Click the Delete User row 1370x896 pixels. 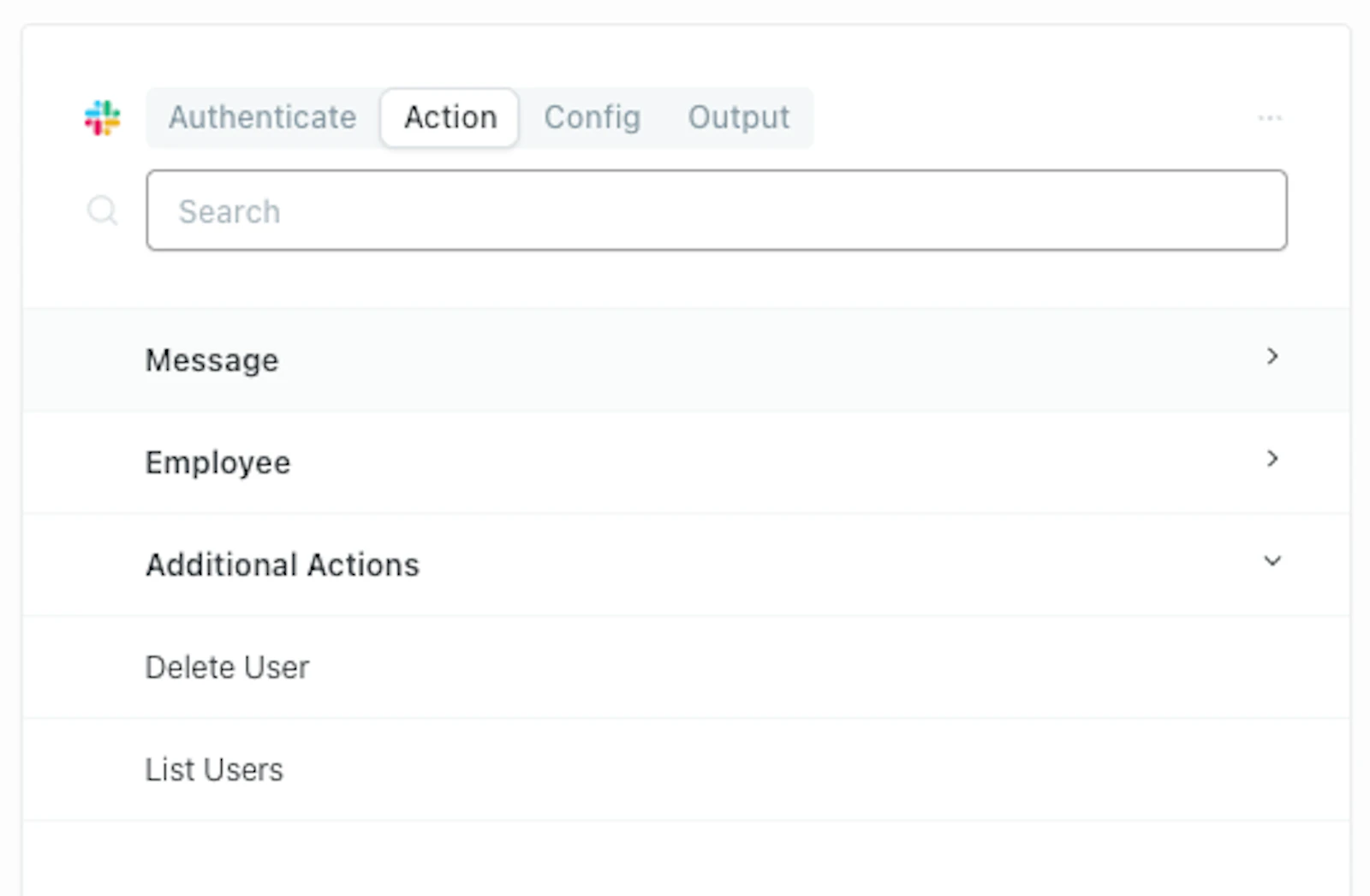tap(687, 668)
